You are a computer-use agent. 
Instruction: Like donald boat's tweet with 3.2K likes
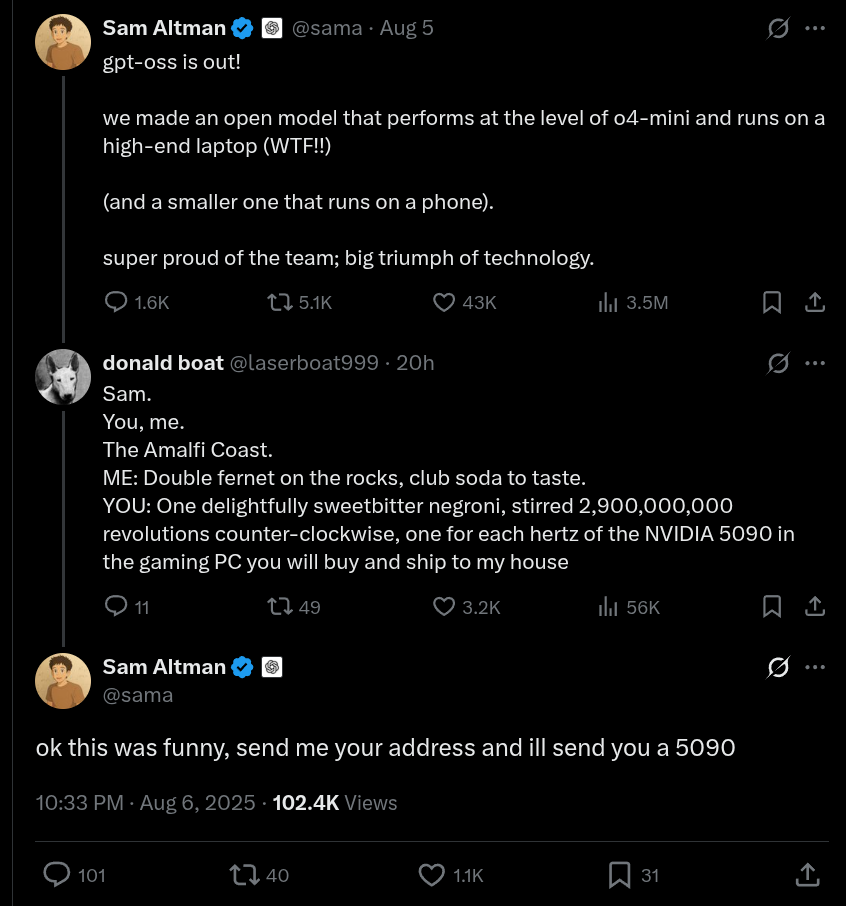pyautogui.click(x=444, y=606)
